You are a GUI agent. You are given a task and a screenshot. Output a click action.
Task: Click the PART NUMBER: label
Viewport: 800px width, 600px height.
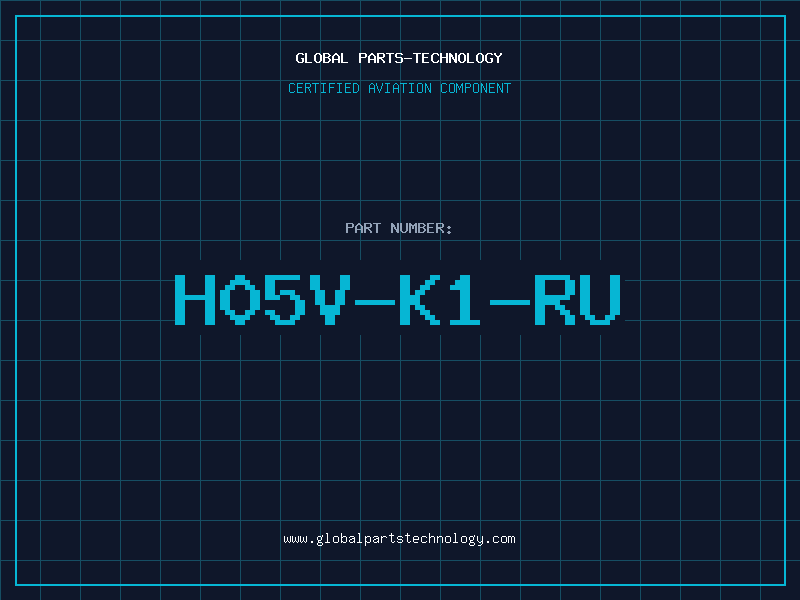(398, 228)
